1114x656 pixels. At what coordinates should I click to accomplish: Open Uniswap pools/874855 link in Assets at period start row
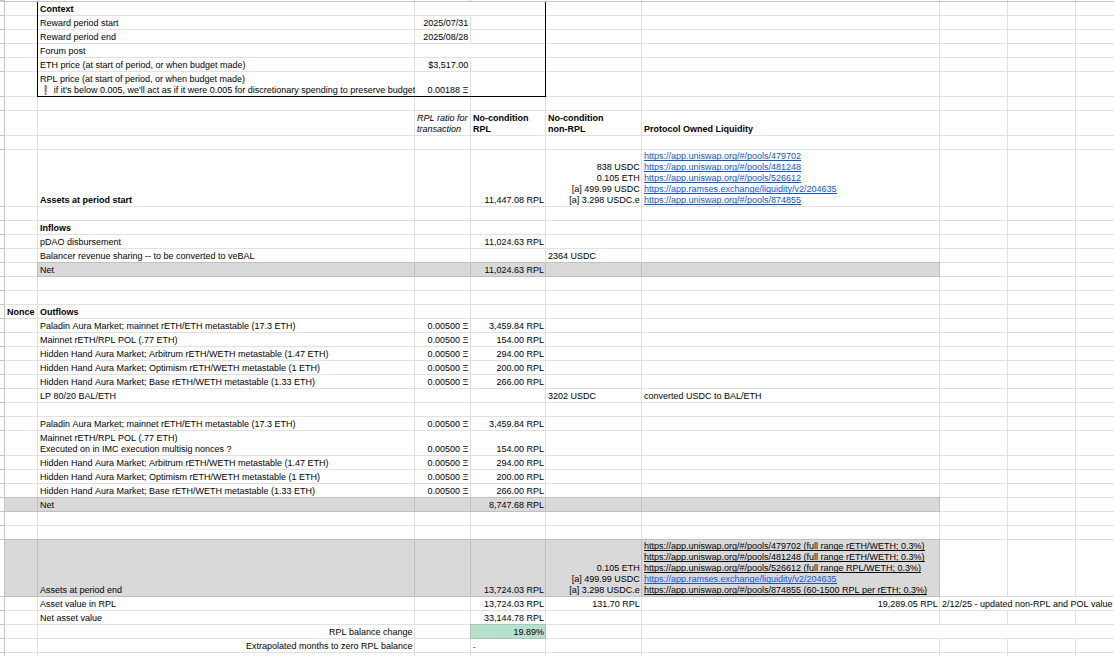(722, 200)
